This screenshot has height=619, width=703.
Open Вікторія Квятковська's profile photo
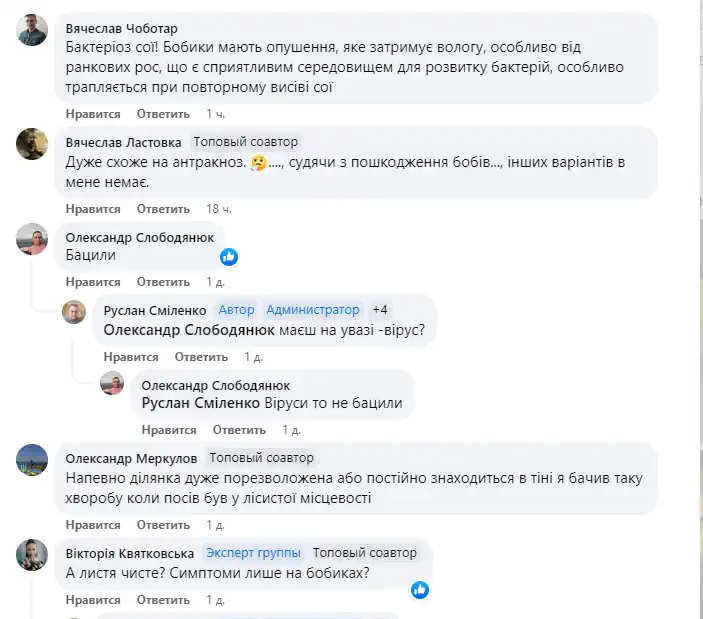tap(32, 555)
